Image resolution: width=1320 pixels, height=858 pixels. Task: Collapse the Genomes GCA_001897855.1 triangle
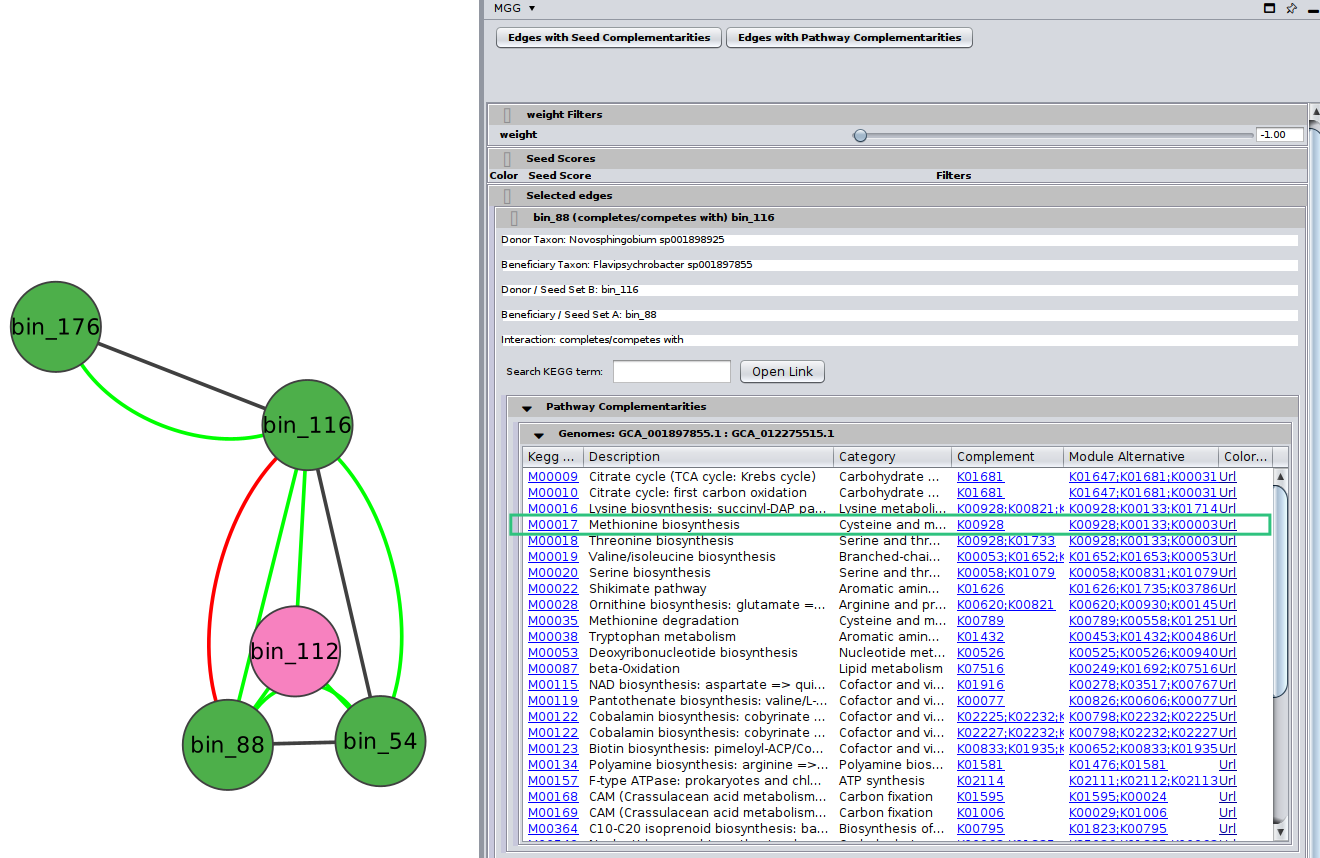(538, 435)
